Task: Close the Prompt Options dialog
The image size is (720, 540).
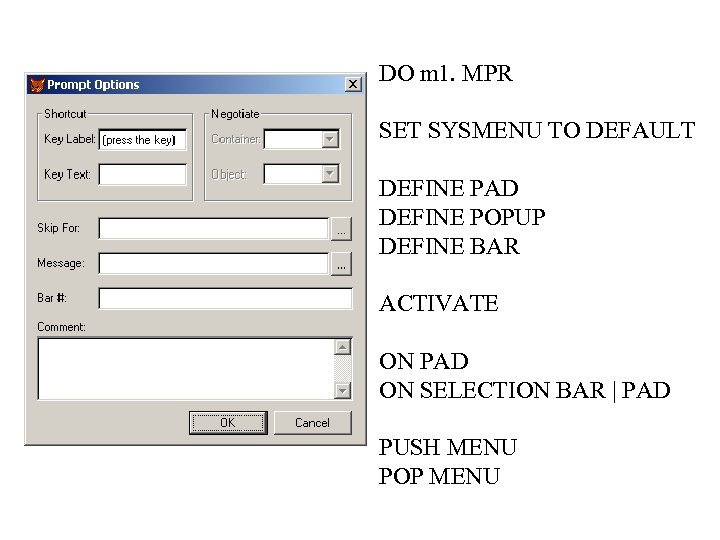Action: (x=353, y=84)
